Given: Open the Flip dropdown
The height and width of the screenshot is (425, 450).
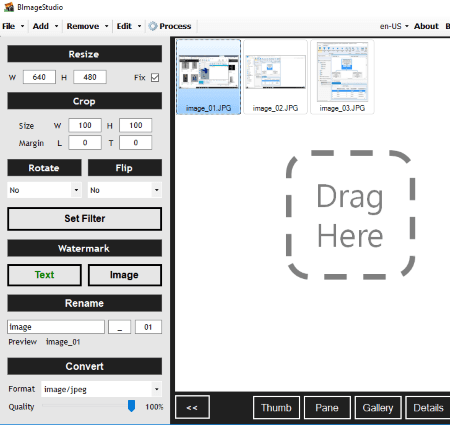Looking at the screenshot, I should tap(125, 190).
